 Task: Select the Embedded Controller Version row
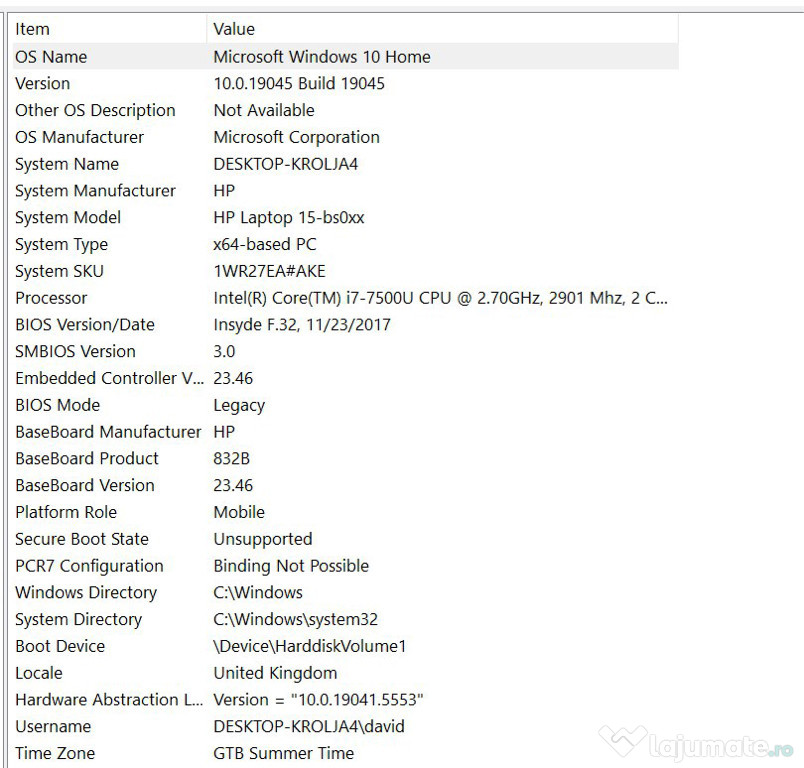[x=346, y=378]
